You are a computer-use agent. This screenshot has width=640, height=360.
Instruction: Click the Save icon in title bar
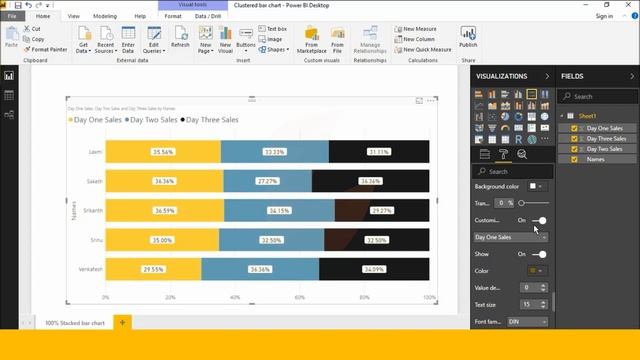pos(18,5)
